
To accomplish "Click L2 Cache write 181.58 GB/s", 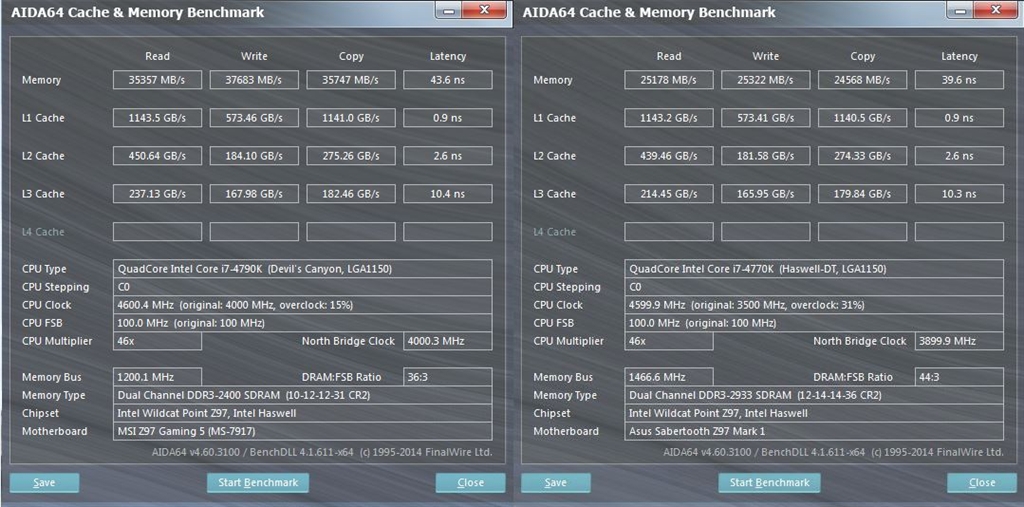I will [x=765, y=155].
